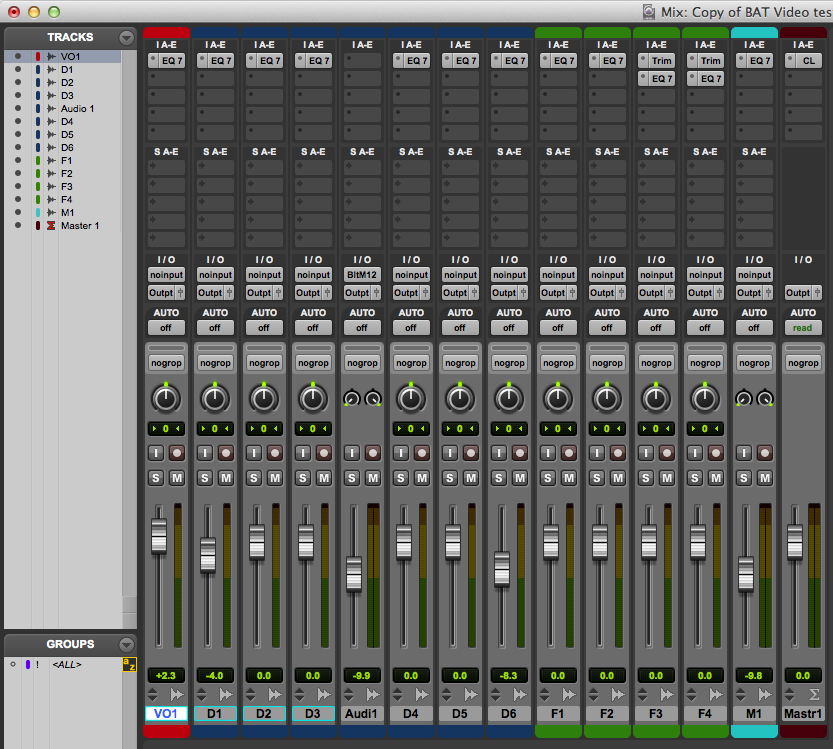This screenshot has width=833, height=749.
Task: Open the Groups list dropdown menu
Action: (x=125, y=644)
